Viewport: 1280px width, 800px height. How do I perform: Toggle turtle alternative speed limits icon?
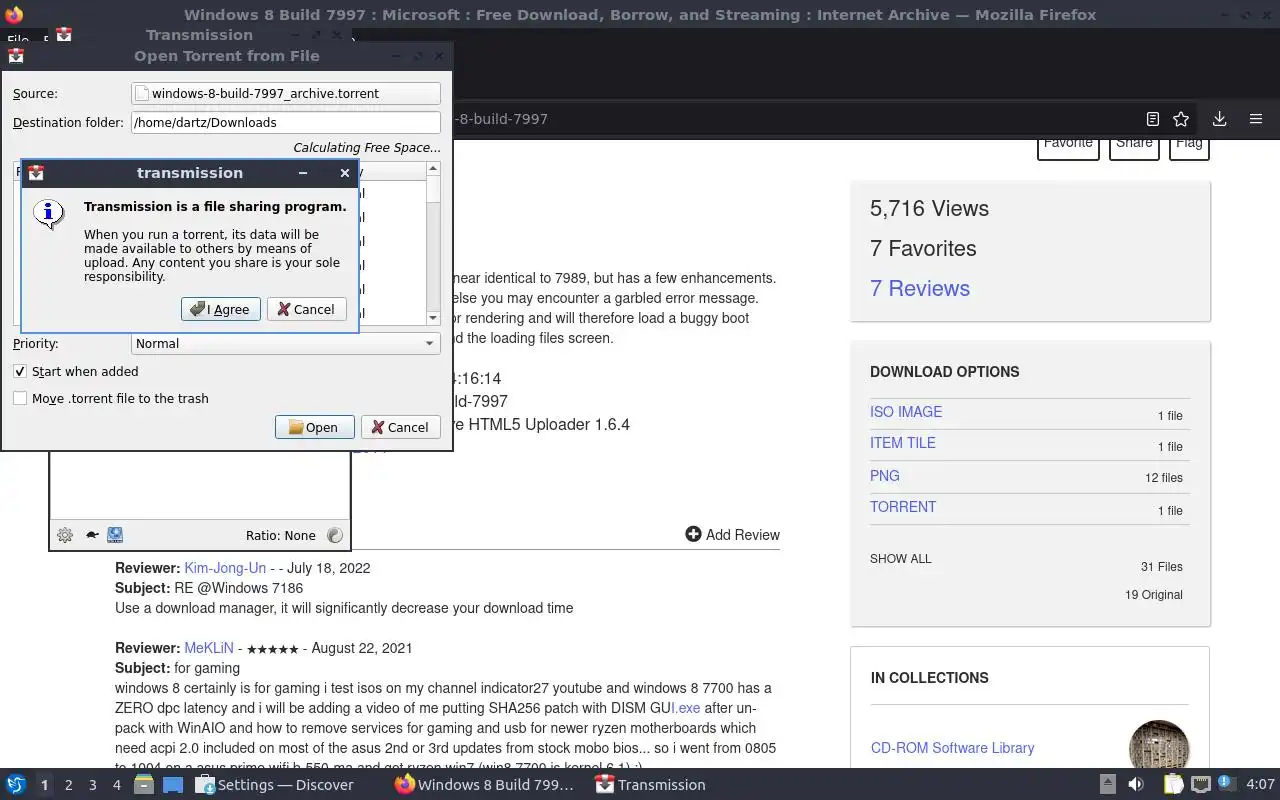(x=91, y=535)
